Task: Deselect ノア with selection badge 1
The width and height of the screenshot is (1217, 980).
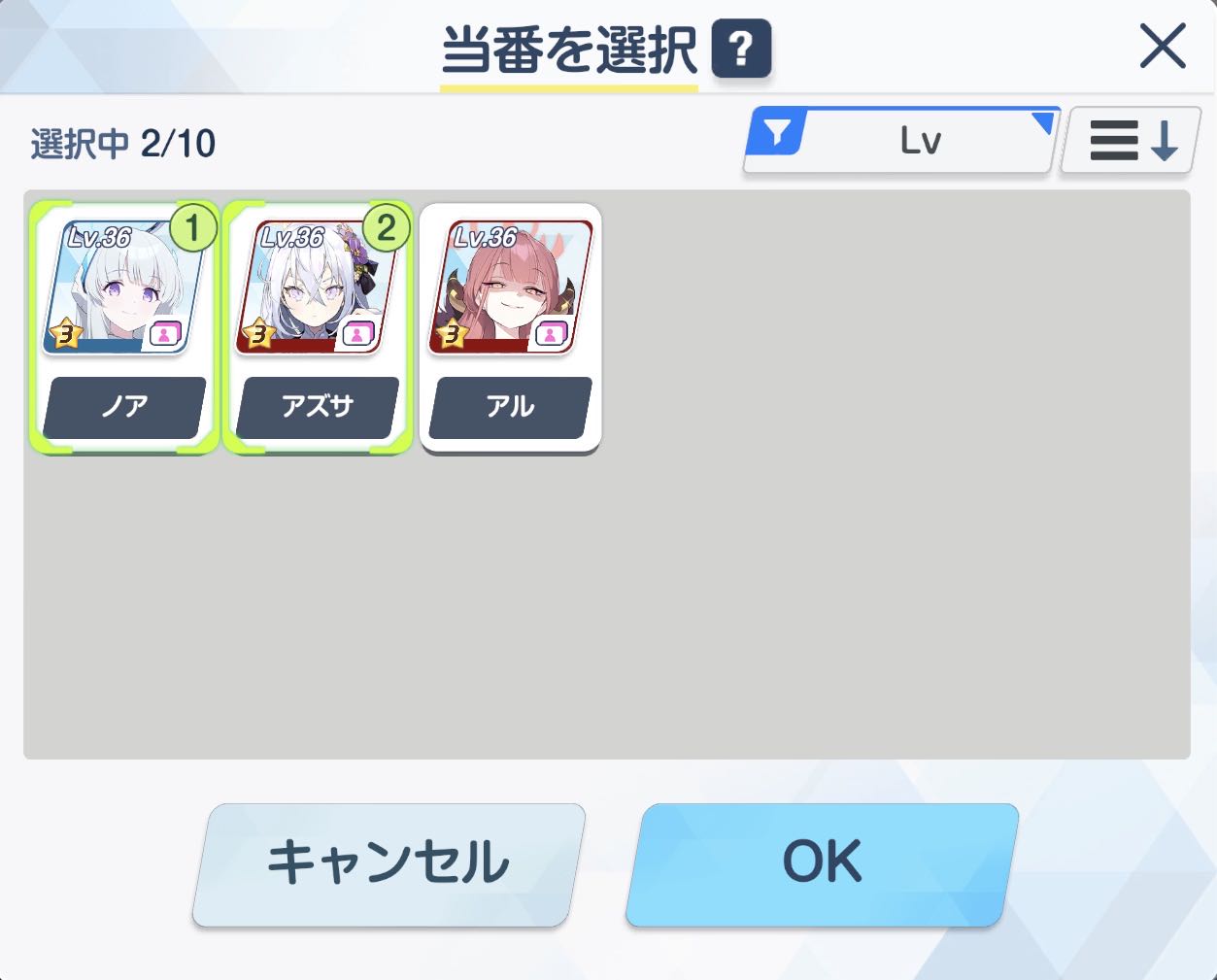Action: [124, 327]
